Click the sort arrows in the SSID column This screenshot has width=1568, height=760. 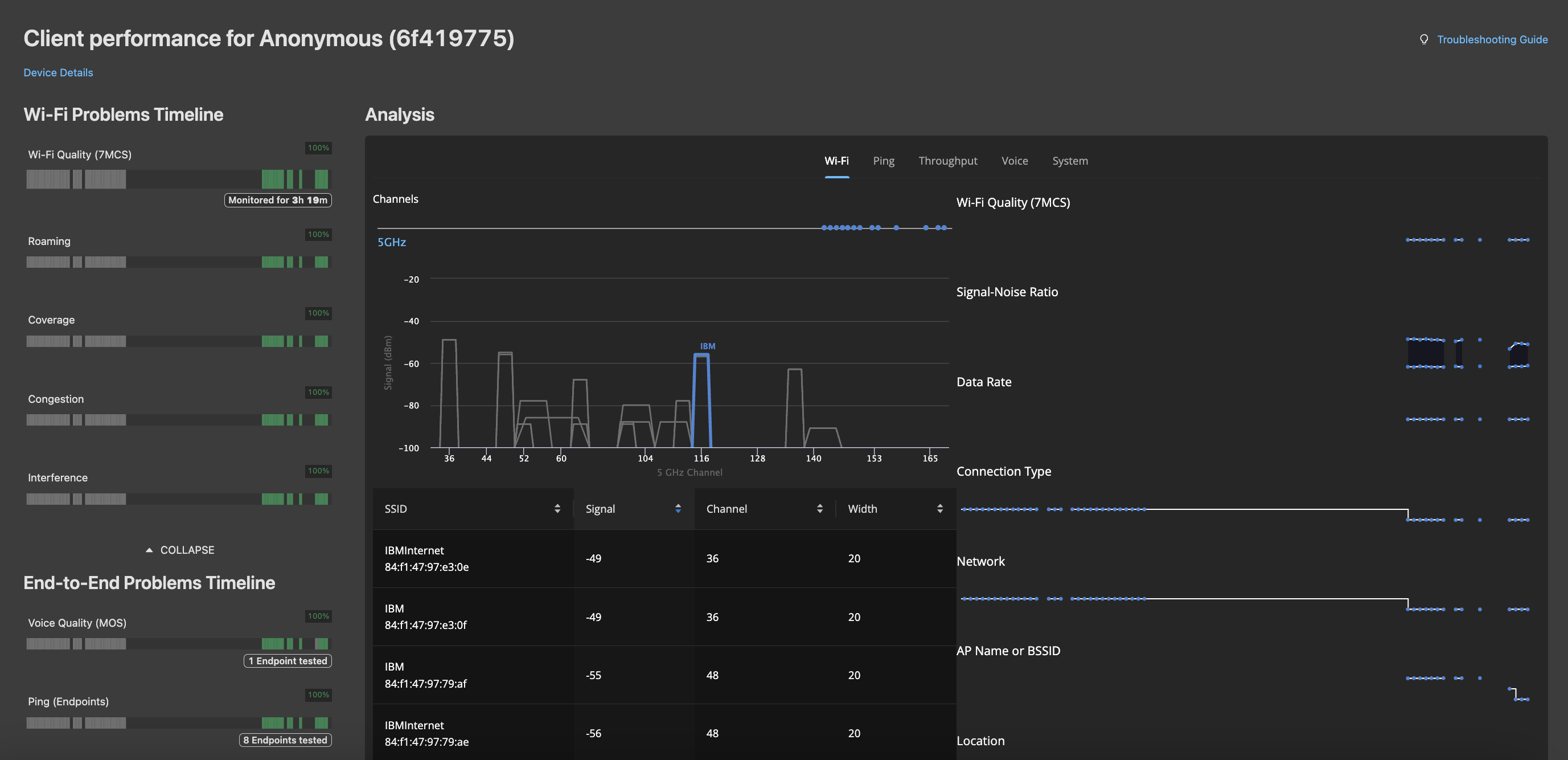pyautogui.click(x=557, y=508)
